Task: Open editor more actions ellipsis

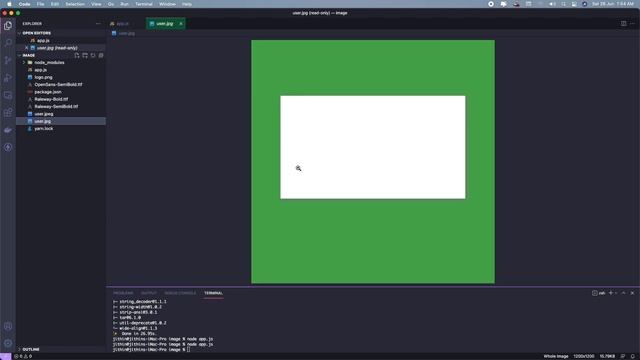Action: click(632, 24)
